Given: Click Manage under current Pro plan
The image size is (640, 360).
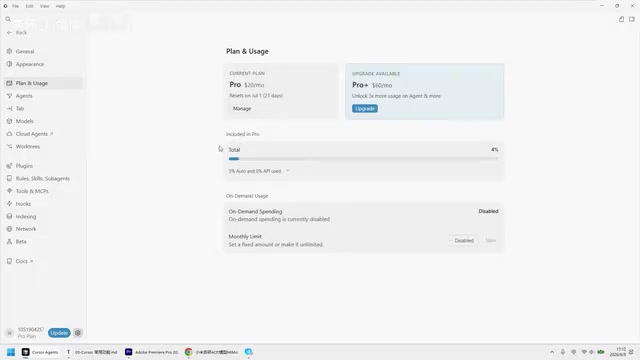Looking at the screenshot, I should coord(242,109).
